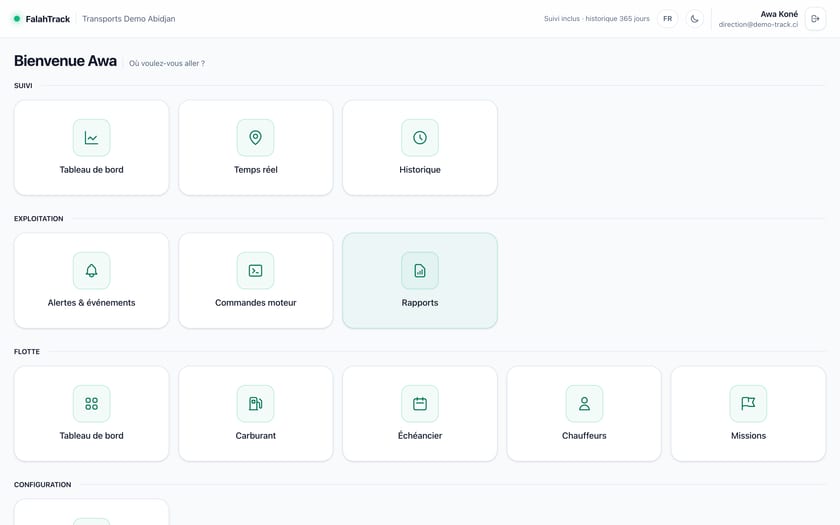The height and width of the screenshot is (525, 840).
Task: Open the Alertes & événements card label
Action: (92, 303)
